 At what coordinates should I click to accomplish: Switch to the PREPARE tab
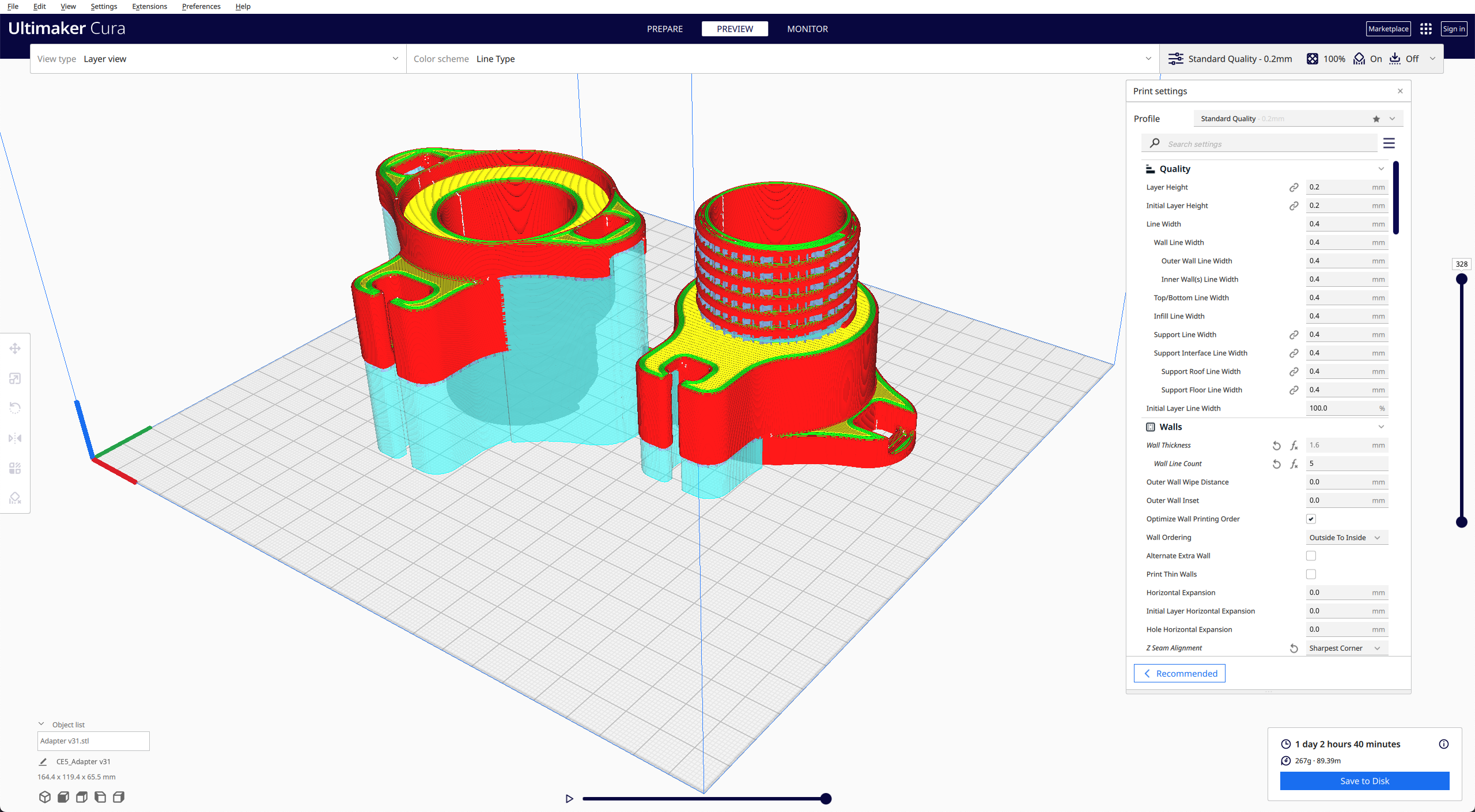coord(664,29)
